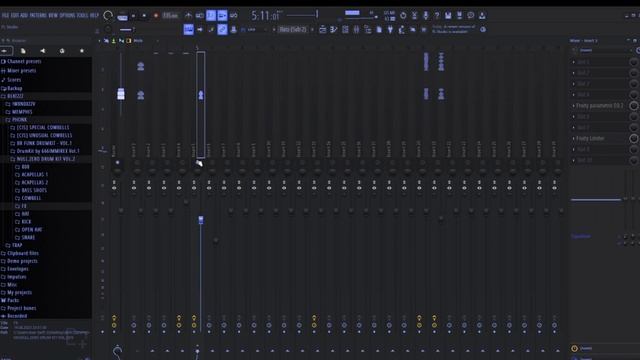The width and height of the screenshot is (640, 360).
Task: Open the HELP menu
Action: point(94,16)
